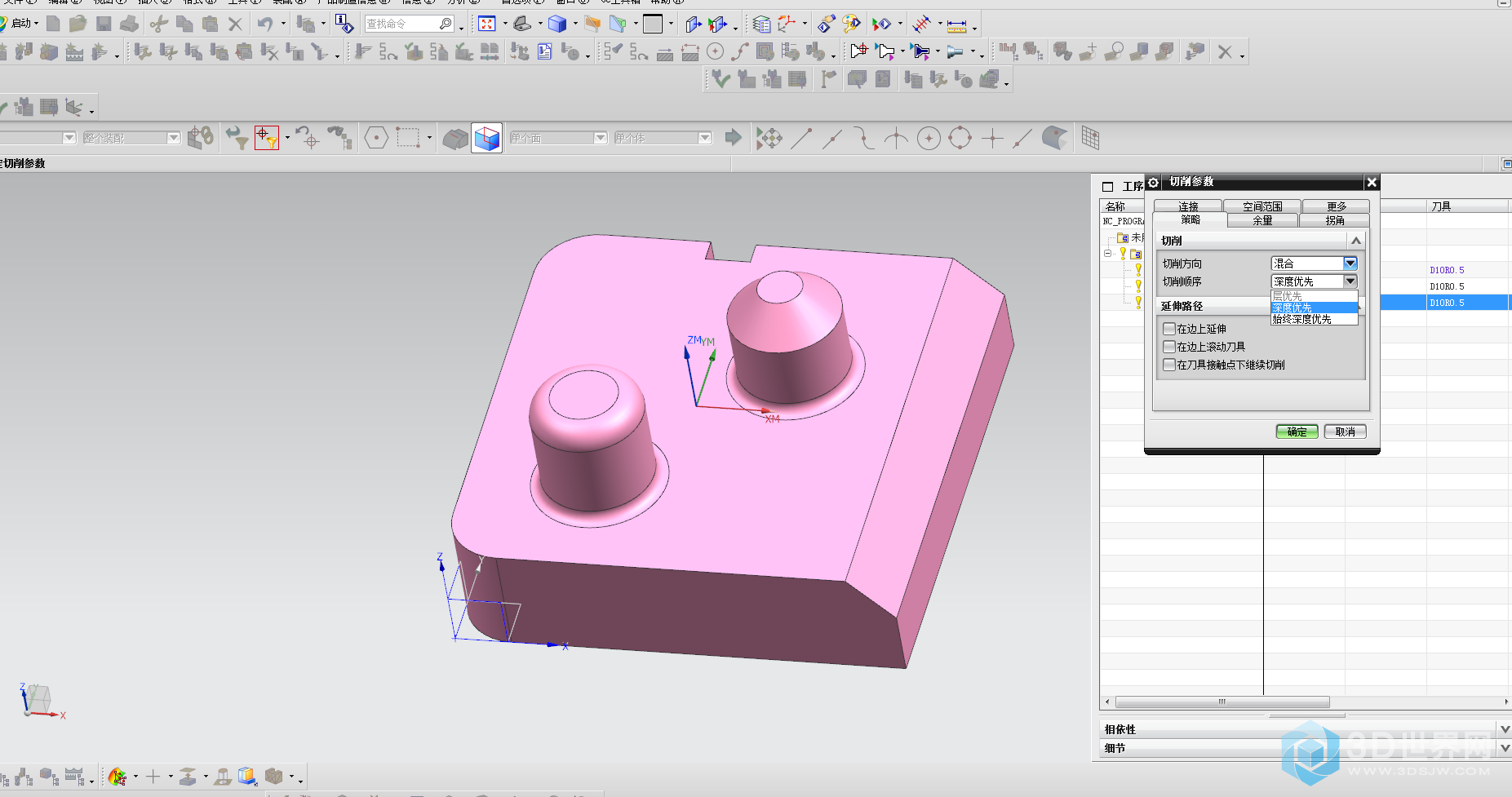Switch to the 更多 tab
The height and width of the screenshot is (797, 1512).
(x=1337, y=206)
